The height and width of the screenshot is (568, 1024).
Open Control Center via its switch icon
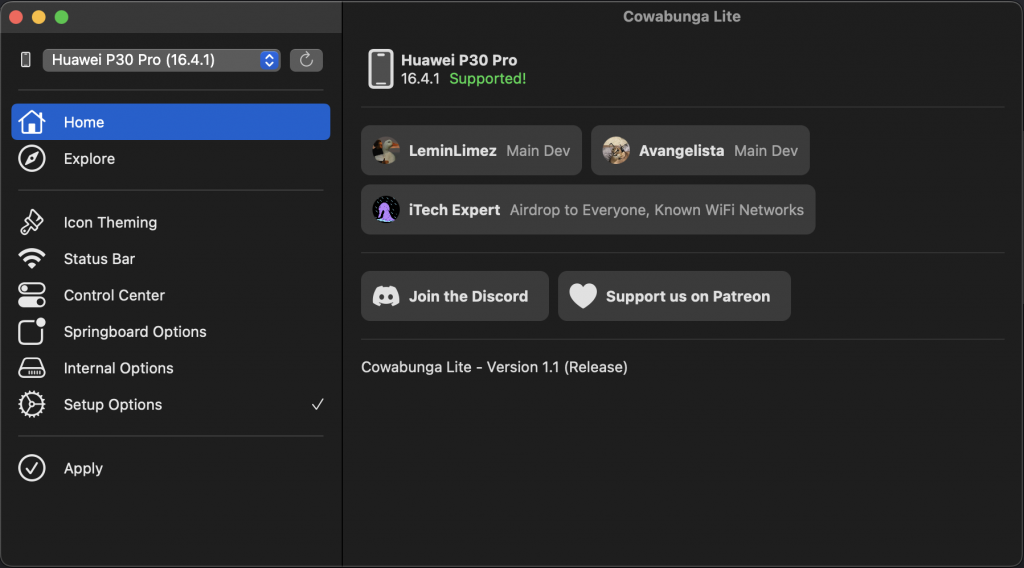31,295
